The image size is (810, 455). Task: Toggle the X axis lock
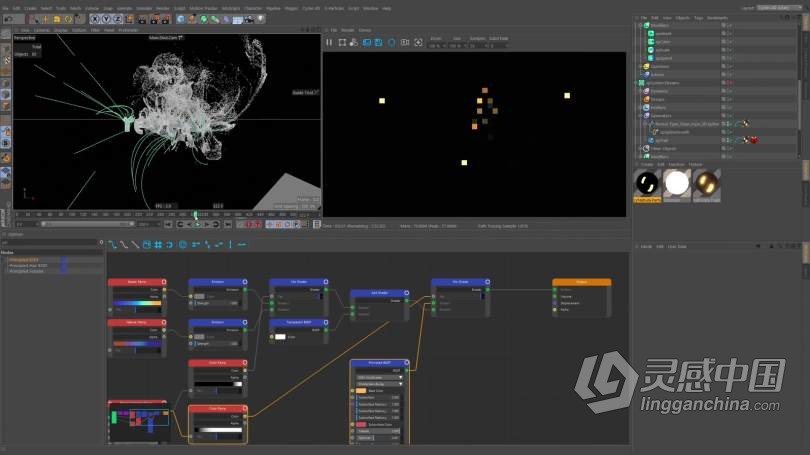pyautogui.click(x=95, y=19)
